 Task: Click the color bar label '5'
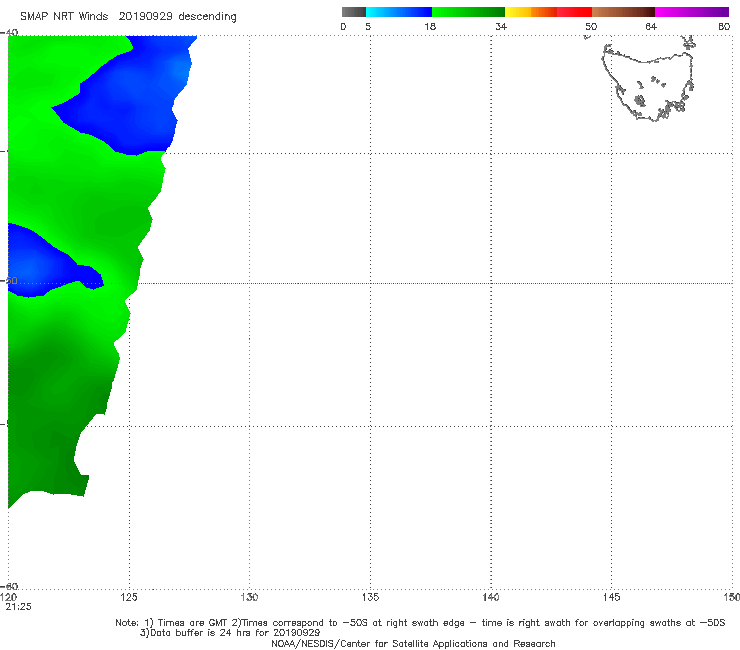(368, 27)
